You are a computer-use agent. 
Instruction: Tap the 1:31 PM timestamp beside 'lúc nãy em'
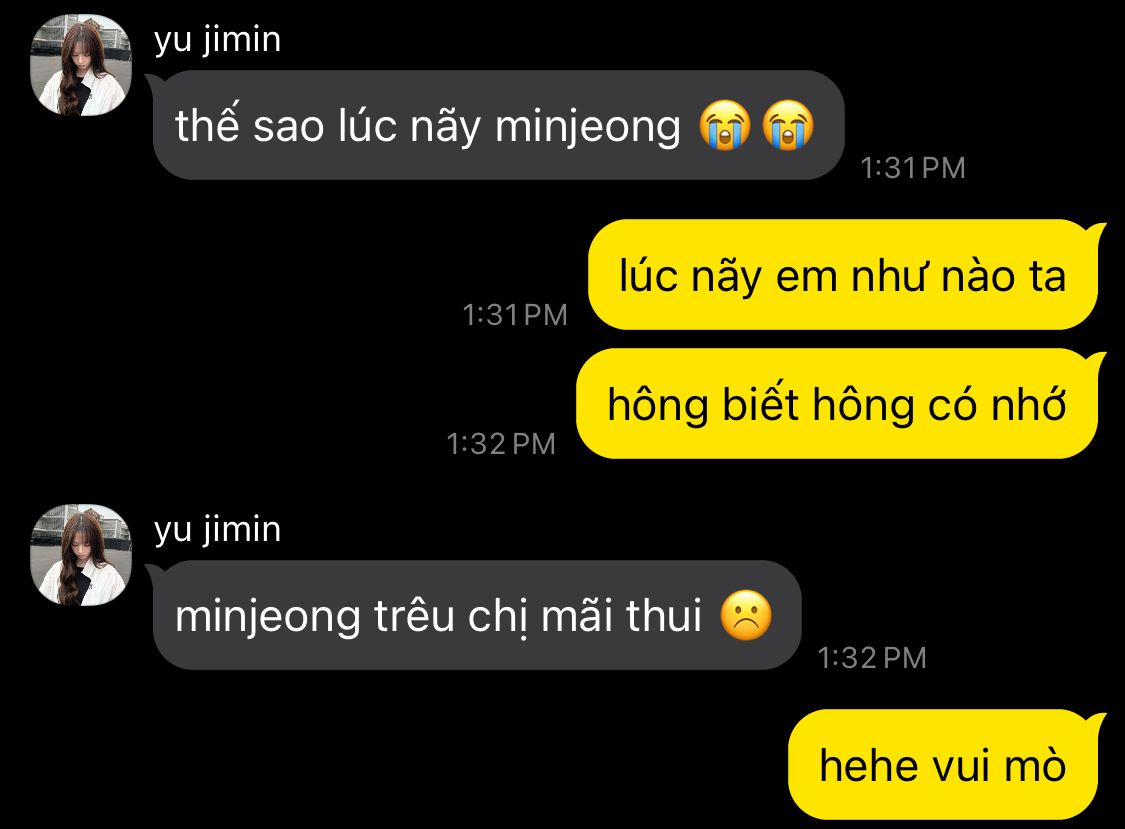pyautogui.click(x=514, y=315)
